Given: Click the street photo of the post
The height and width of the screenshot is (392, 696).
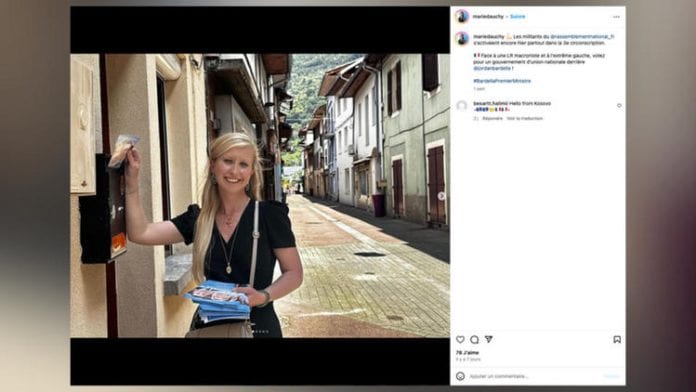Looking at the screenshot, I should coord(260,196).
